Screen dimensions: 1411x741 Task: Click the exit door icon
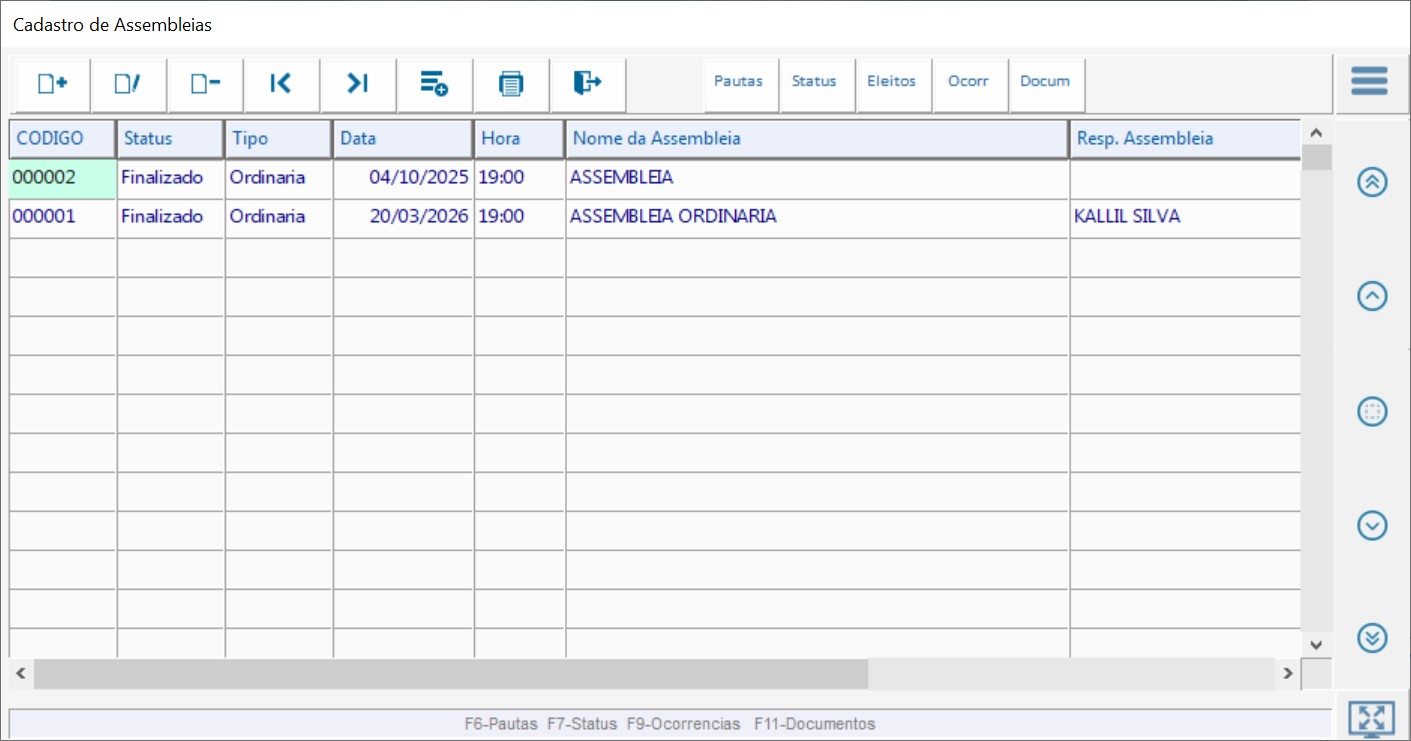point(588,84)
